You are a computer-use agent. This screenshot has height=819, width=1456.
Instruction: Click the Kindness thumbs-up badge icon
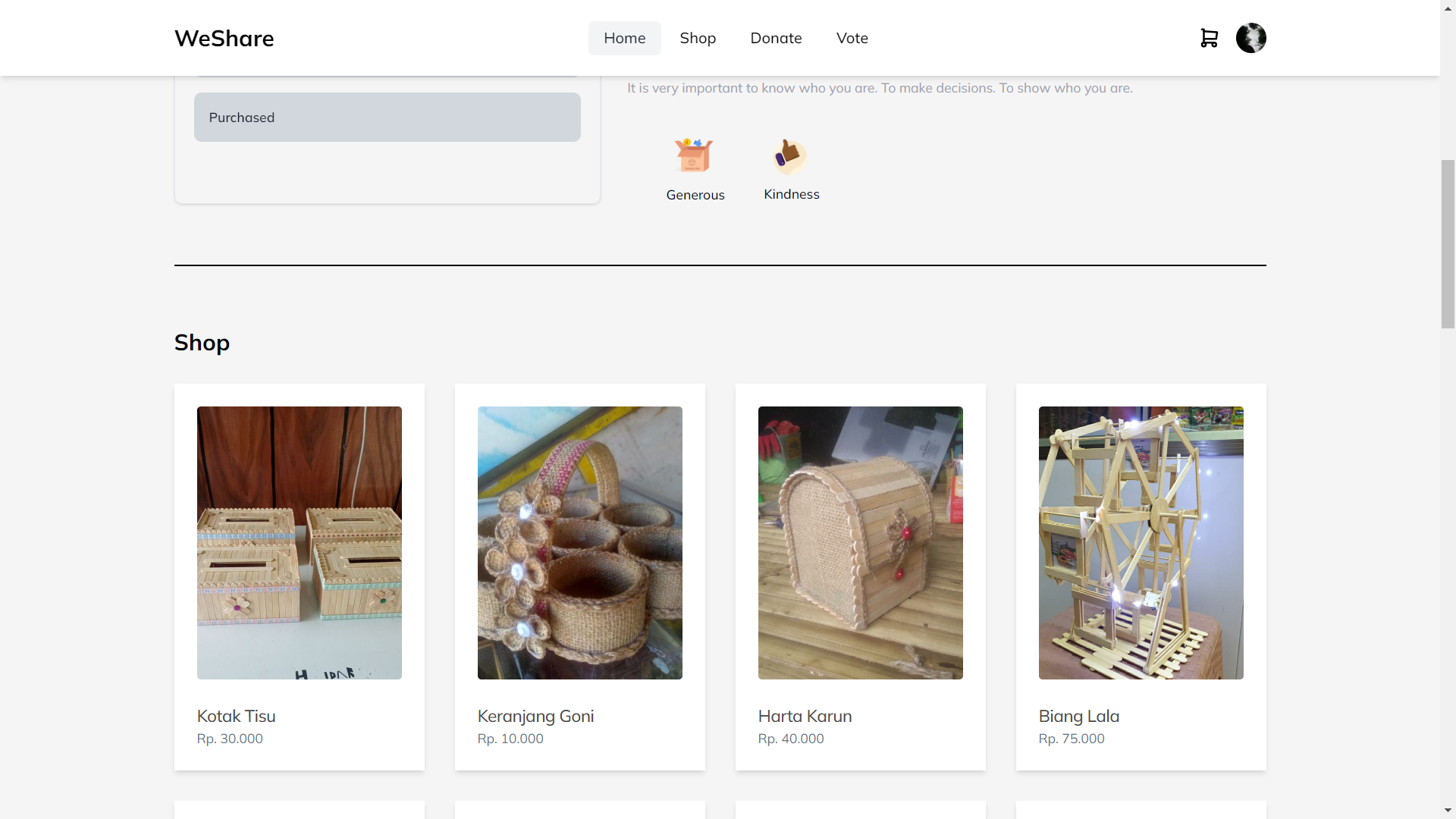[789, 155]
